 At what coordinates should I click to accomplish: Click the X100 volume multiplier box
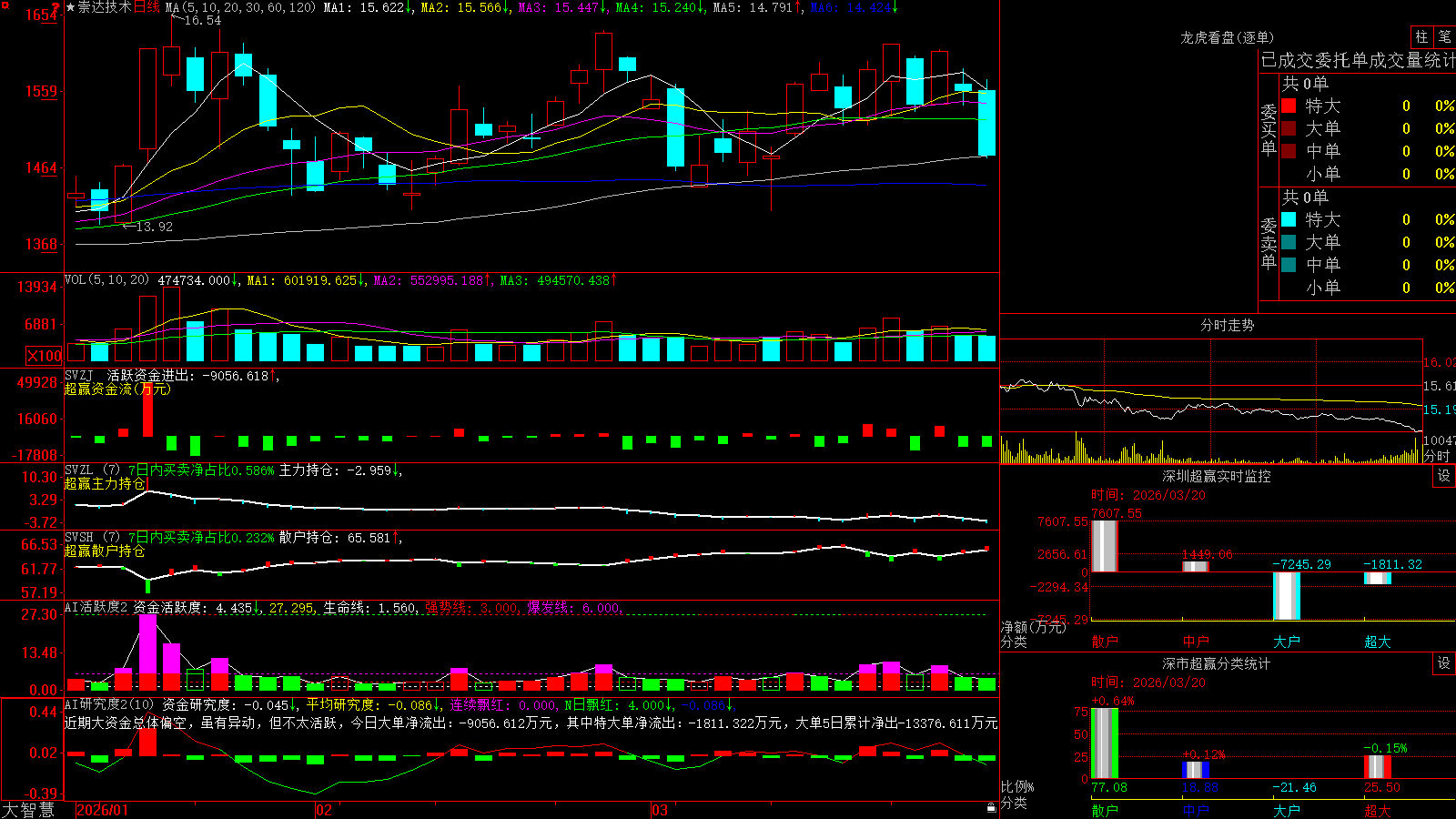click(45, 356)
